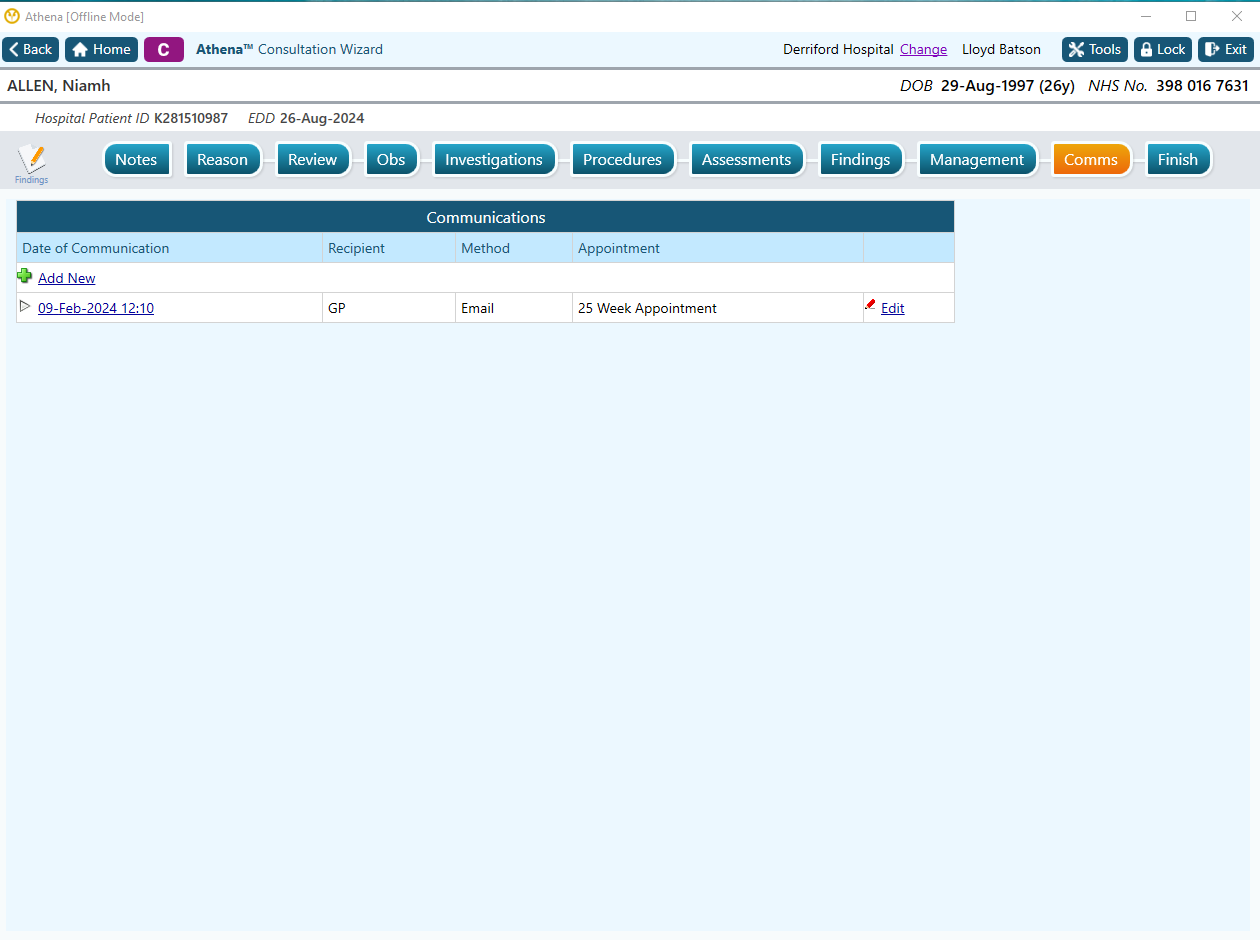Close the Athena window
This screenshot has width=1260, height=940.
coord(1237,16)
